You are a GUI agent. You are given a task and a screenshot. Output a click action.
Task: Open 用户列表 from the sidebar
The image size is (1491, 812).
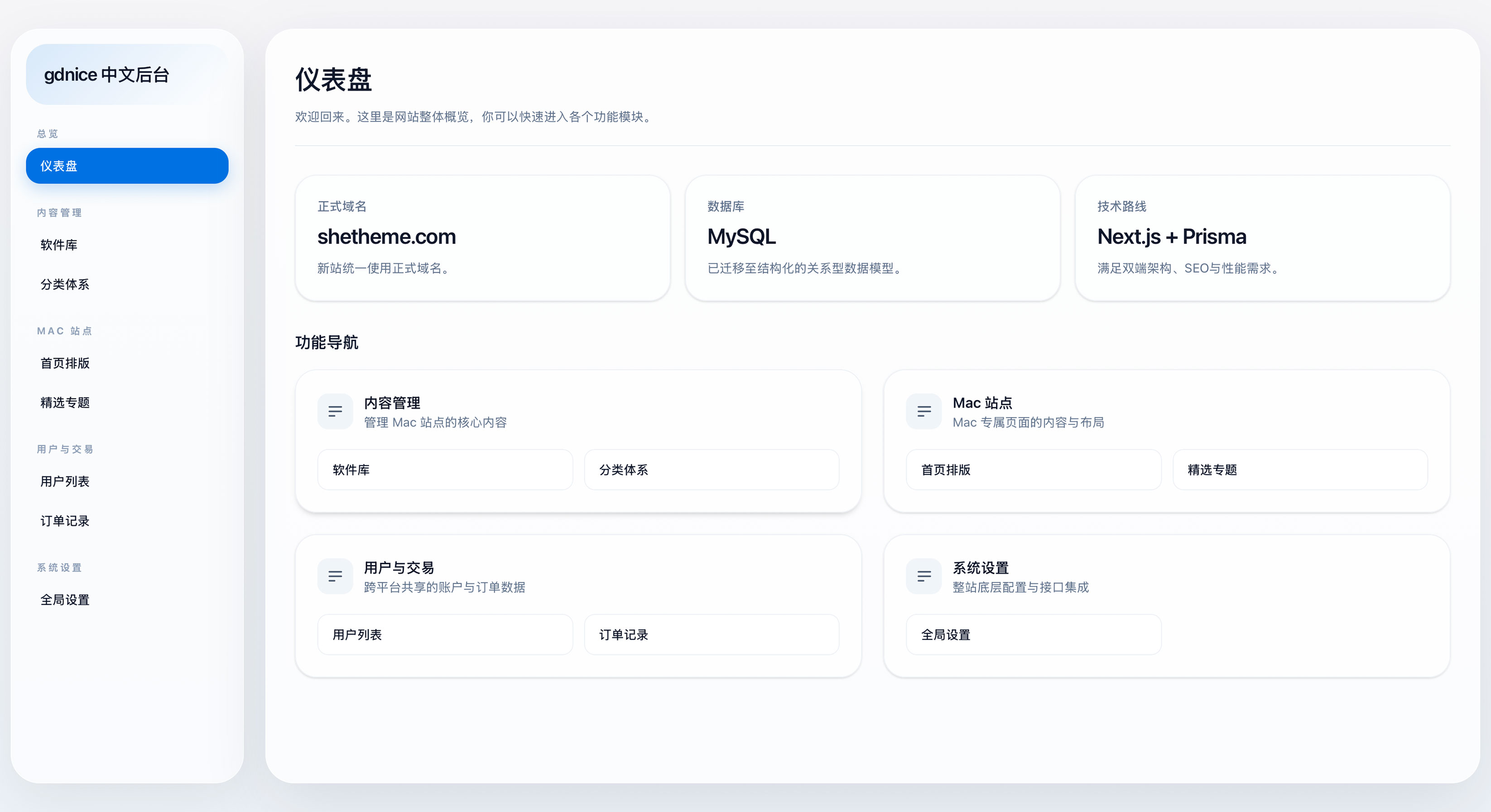point(127,481)
